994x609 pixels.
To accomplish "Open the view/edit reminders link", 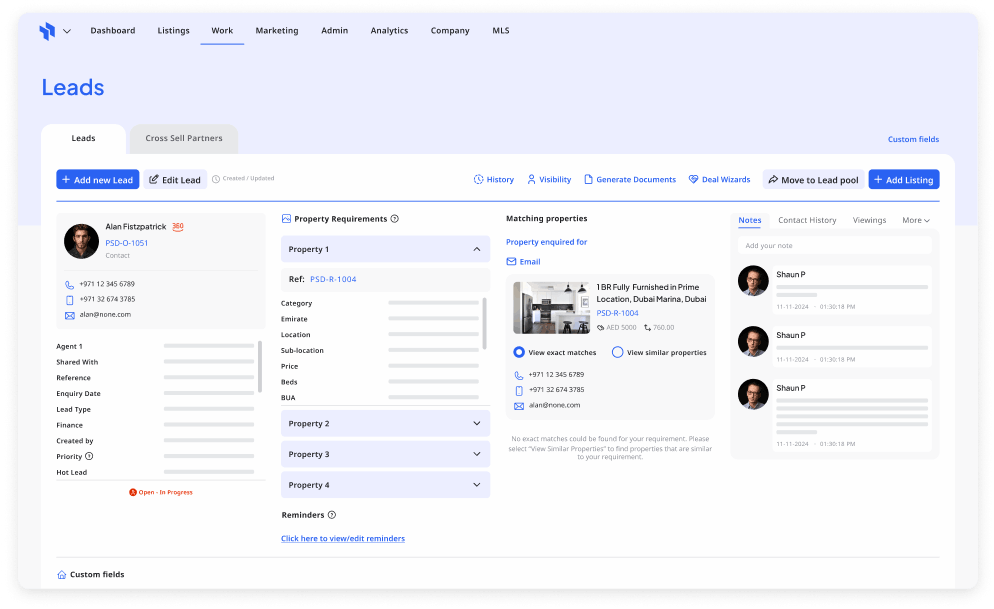I will point(345,538).
